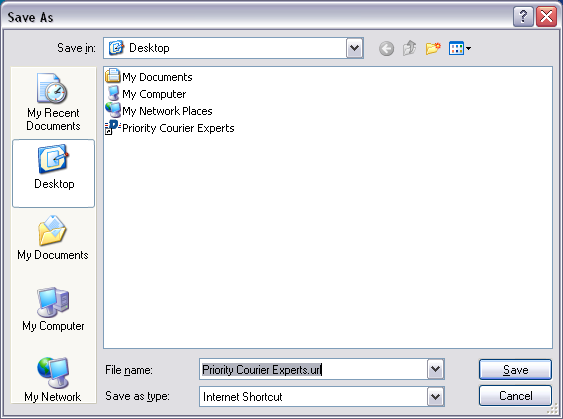Expand the File name dropdown arrow

pos(436,369)
